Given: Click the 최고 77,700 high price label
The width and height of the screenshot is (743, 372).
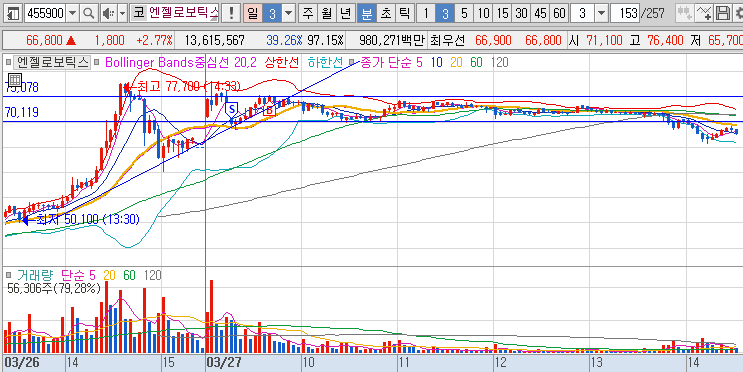Looking at the screenshot, I should (x=189, y=86).
